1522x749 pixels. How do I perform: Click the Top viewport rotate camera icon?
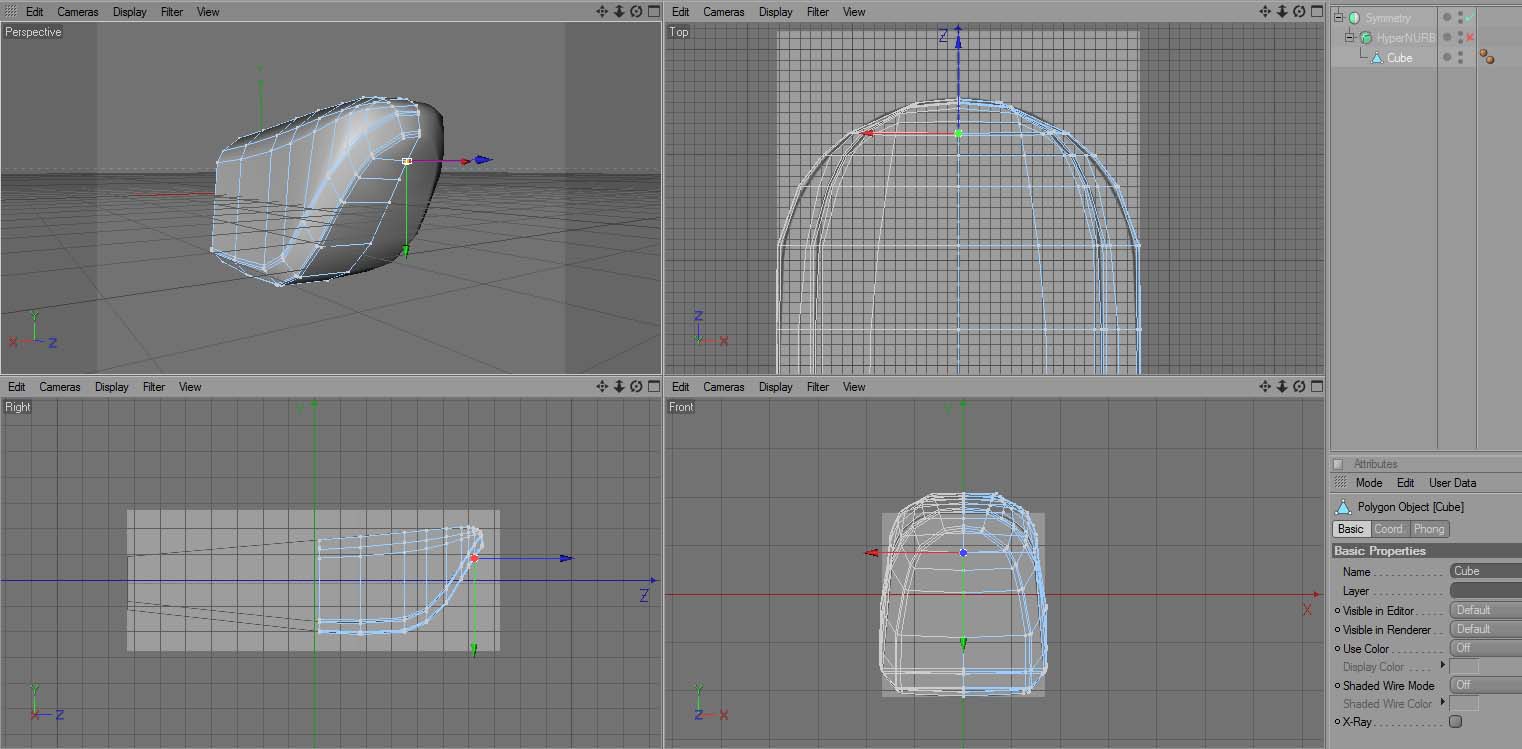point(1299,11)
